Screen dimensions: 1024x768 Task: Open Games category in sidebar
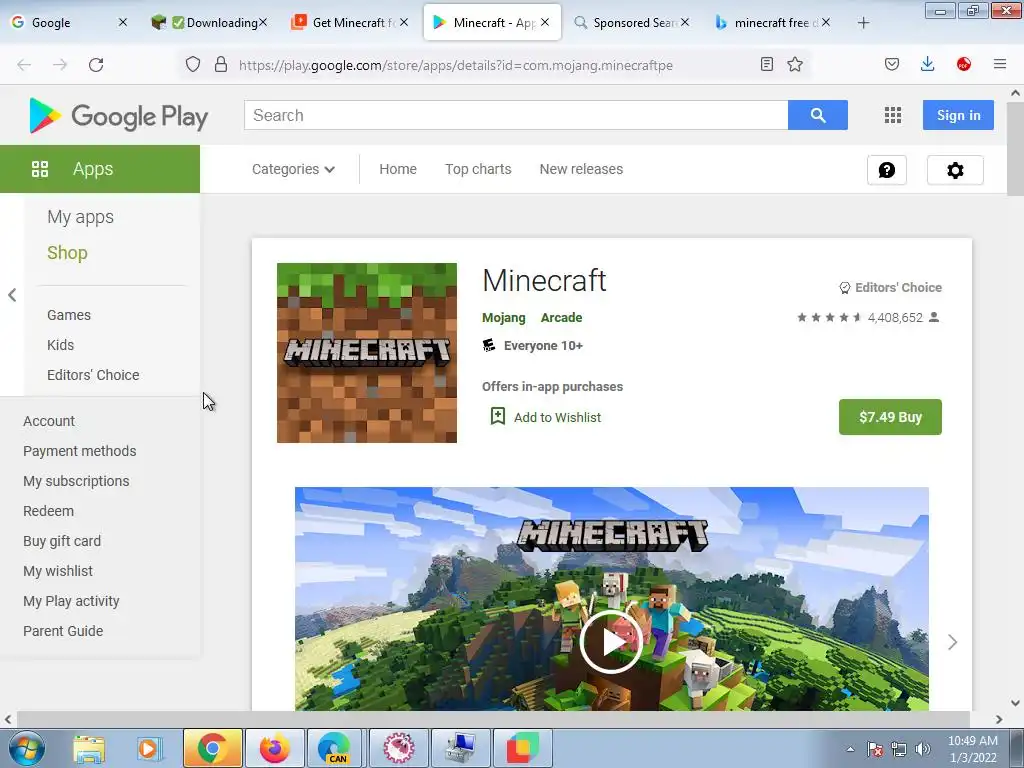[x=69, y=315]
